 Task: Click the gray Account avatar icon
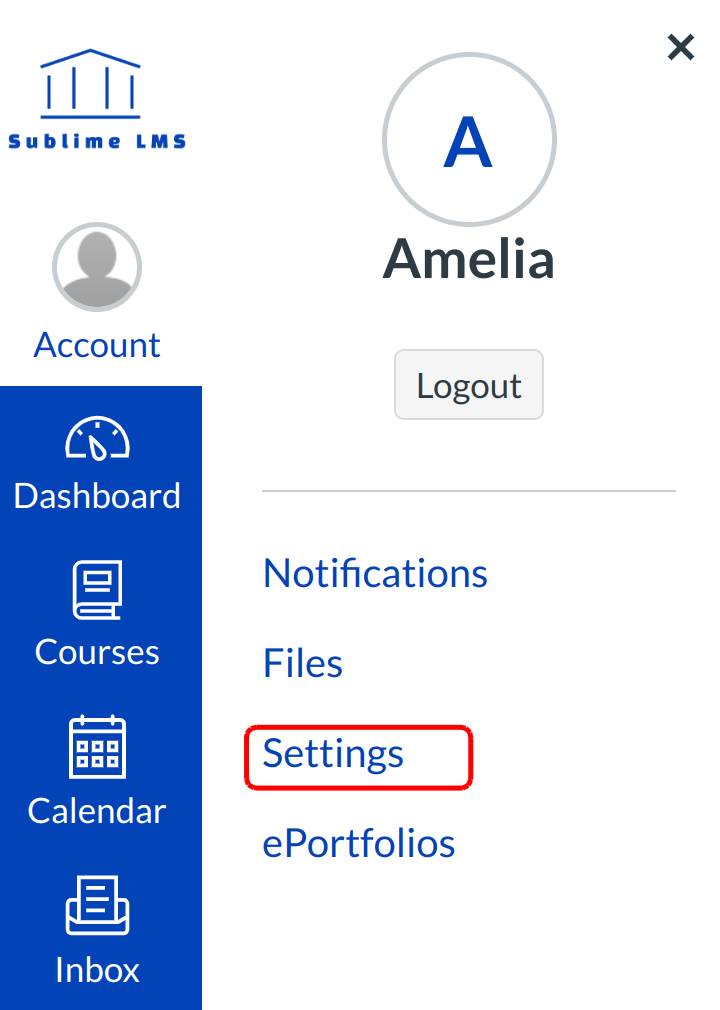(x=97, y=267)
